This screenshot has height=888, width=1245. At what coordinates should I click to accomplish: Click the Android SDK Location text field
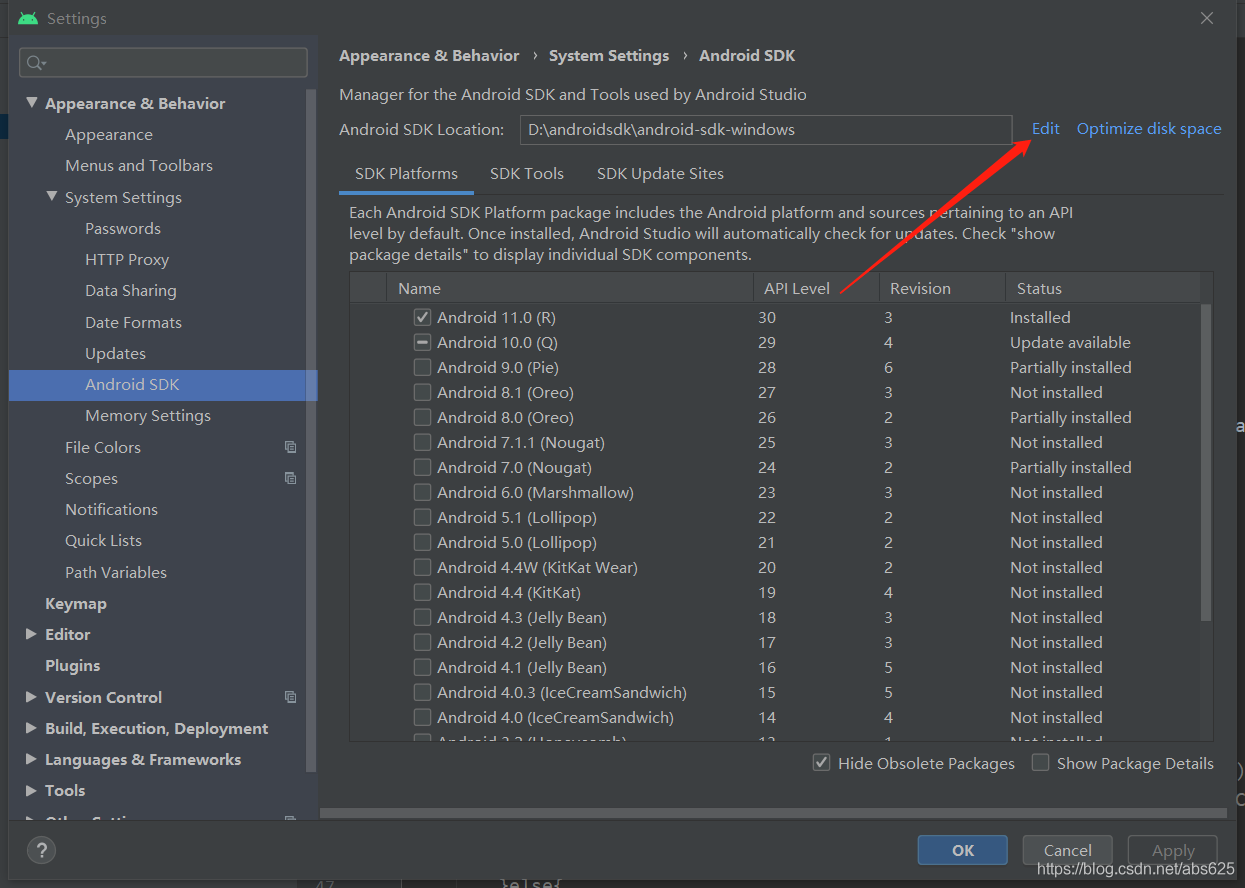click(x=766, y=130)
